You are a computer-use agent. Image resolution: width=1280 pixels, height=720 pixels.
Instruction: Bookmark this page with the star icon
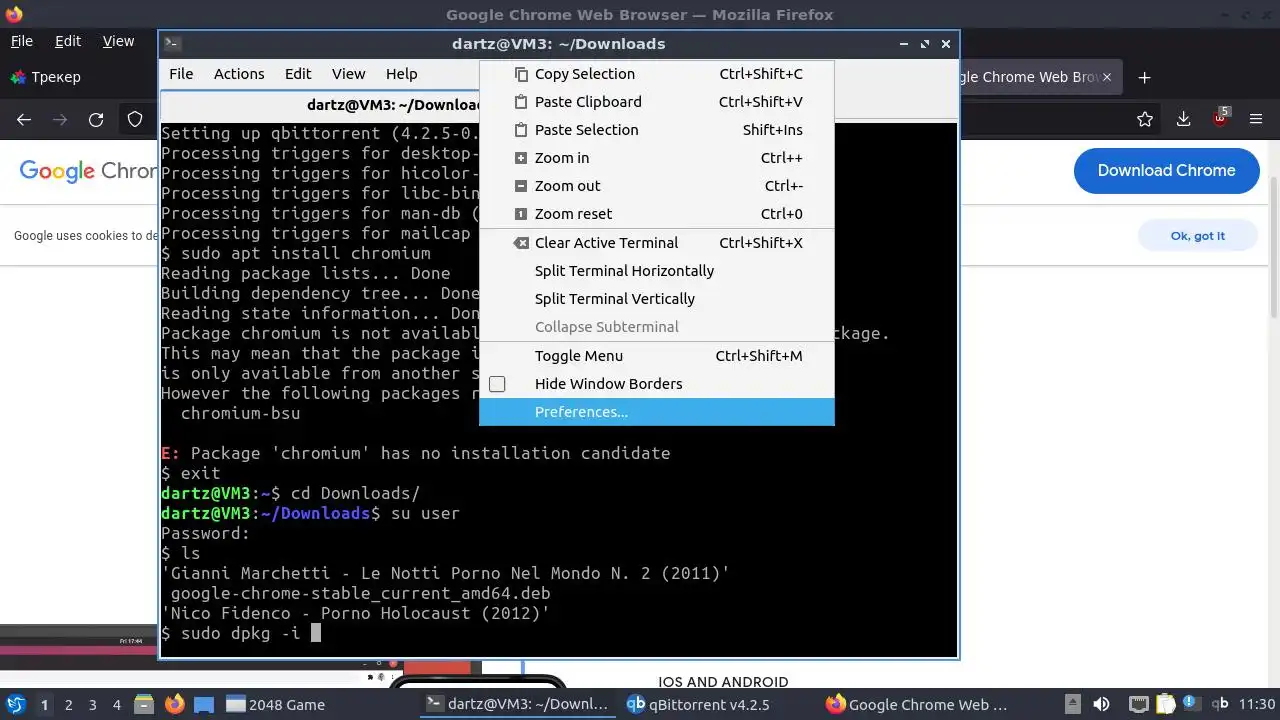tap(1145, 119)
